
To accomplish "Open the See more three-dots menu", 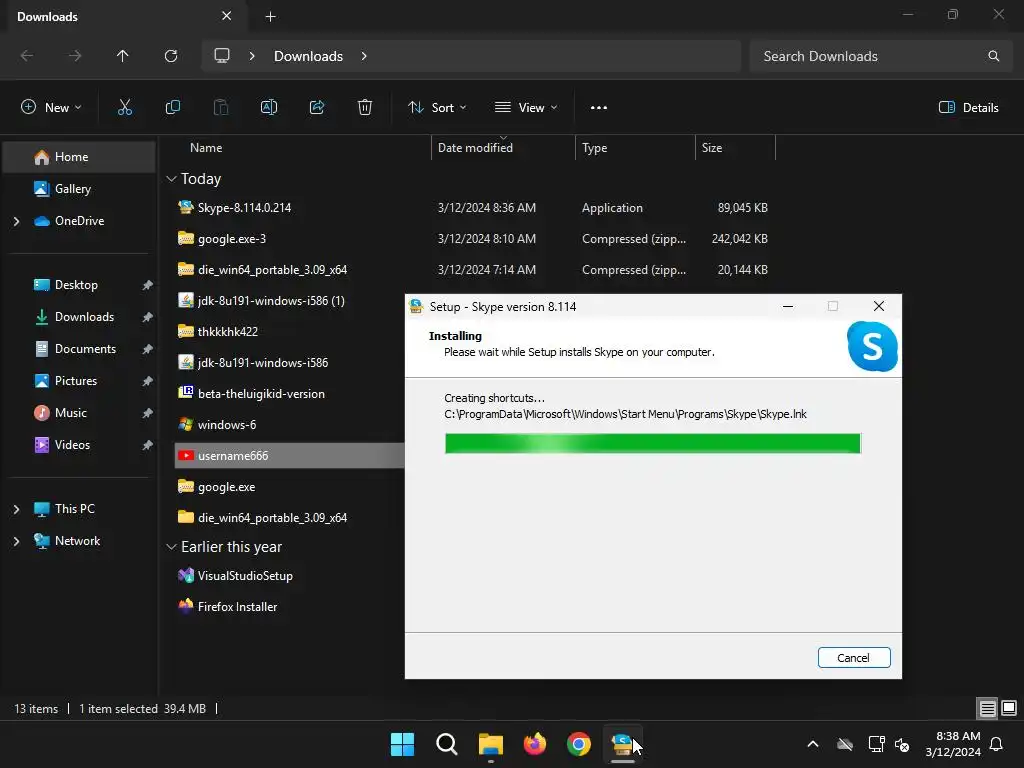I will point(599,108).
